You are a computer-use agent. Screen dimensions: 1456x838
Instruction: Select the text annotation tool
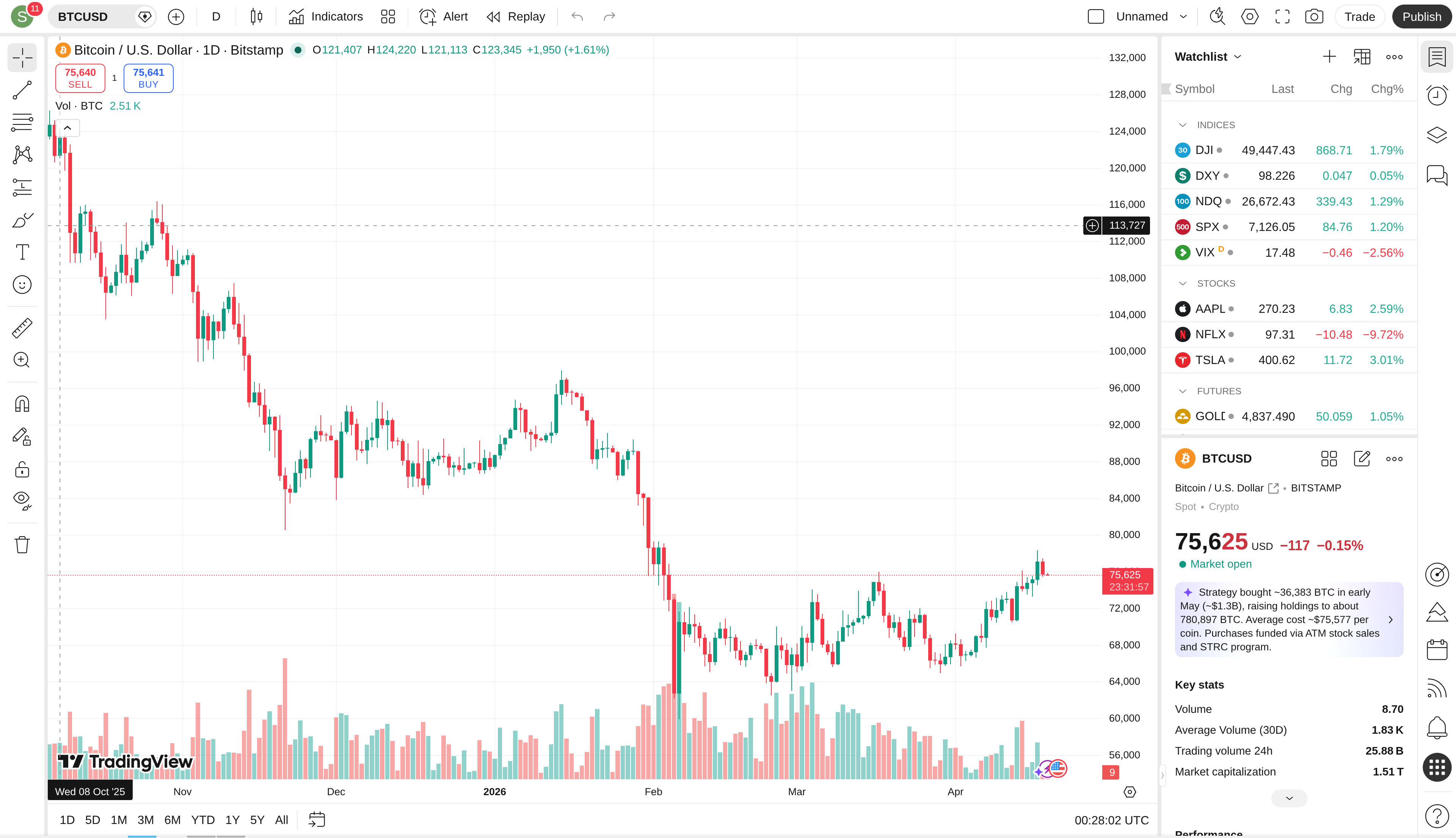(x=21, y=251)
